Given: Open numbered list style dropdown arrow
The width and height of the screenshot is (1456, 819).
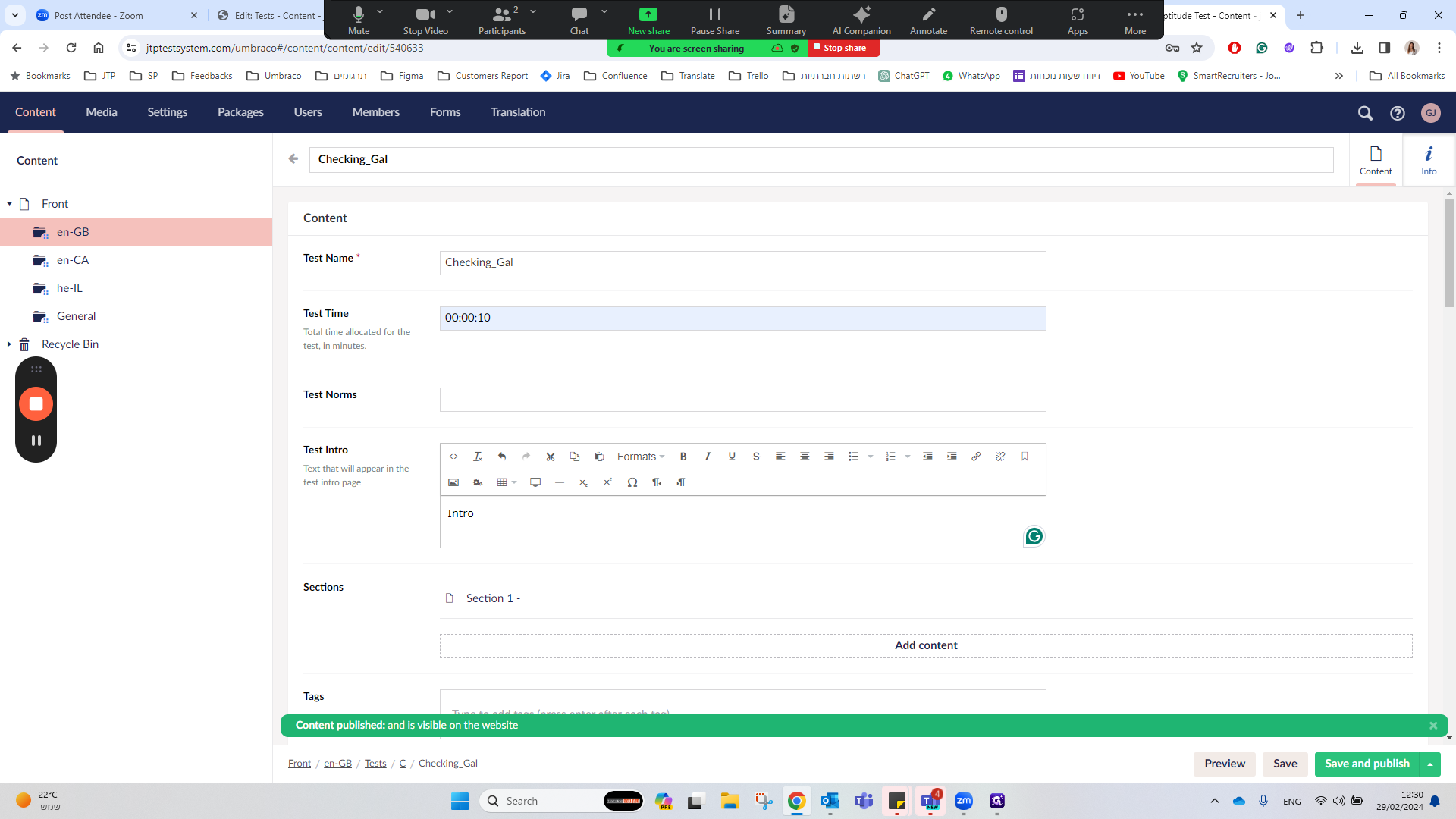Looking at the screenshot, I should pos(908,457).
